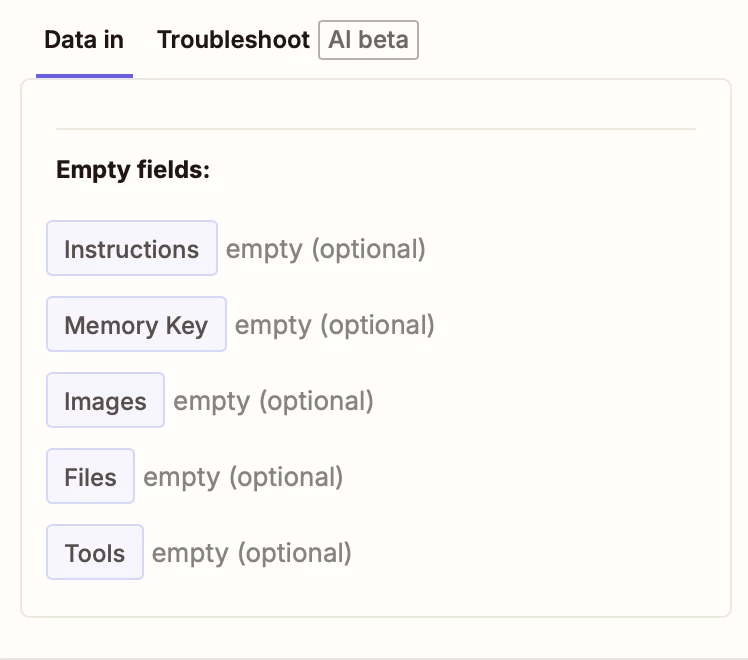
Task: Click empty (optional) text beside Memory Key
Action: [x=334, y=326]
